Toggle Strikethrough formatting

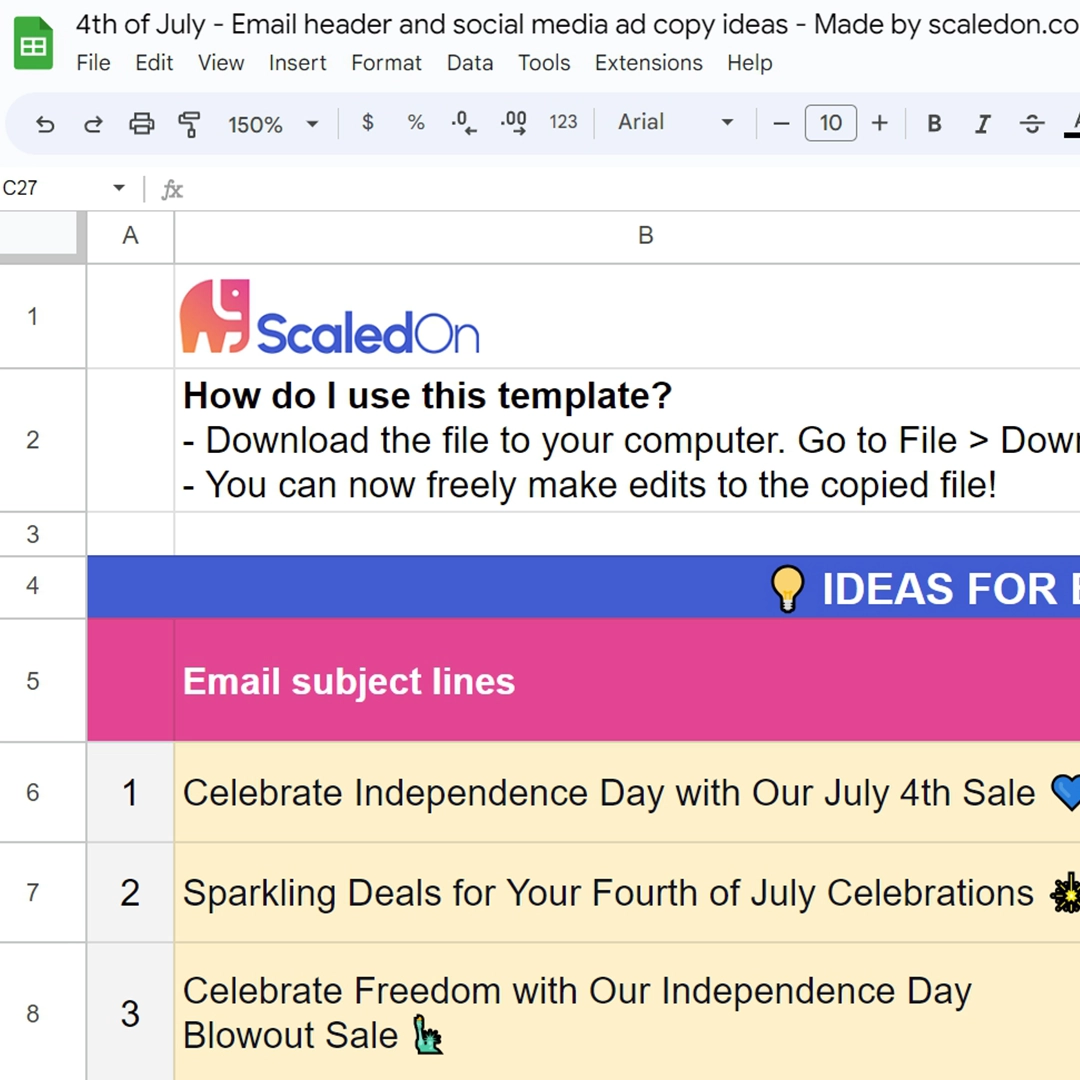point(1032,124)
